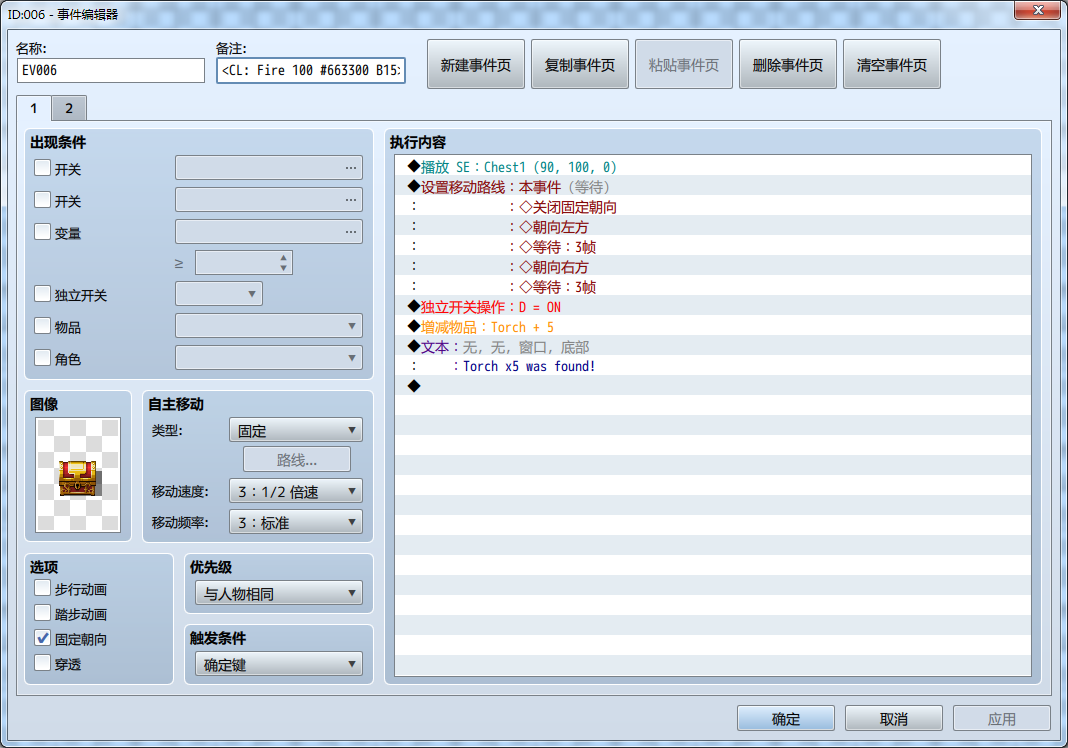The width and height of the screenshot is (1068, 748).
Task: Enable the 穿透 option
Action: pos(42,663)
